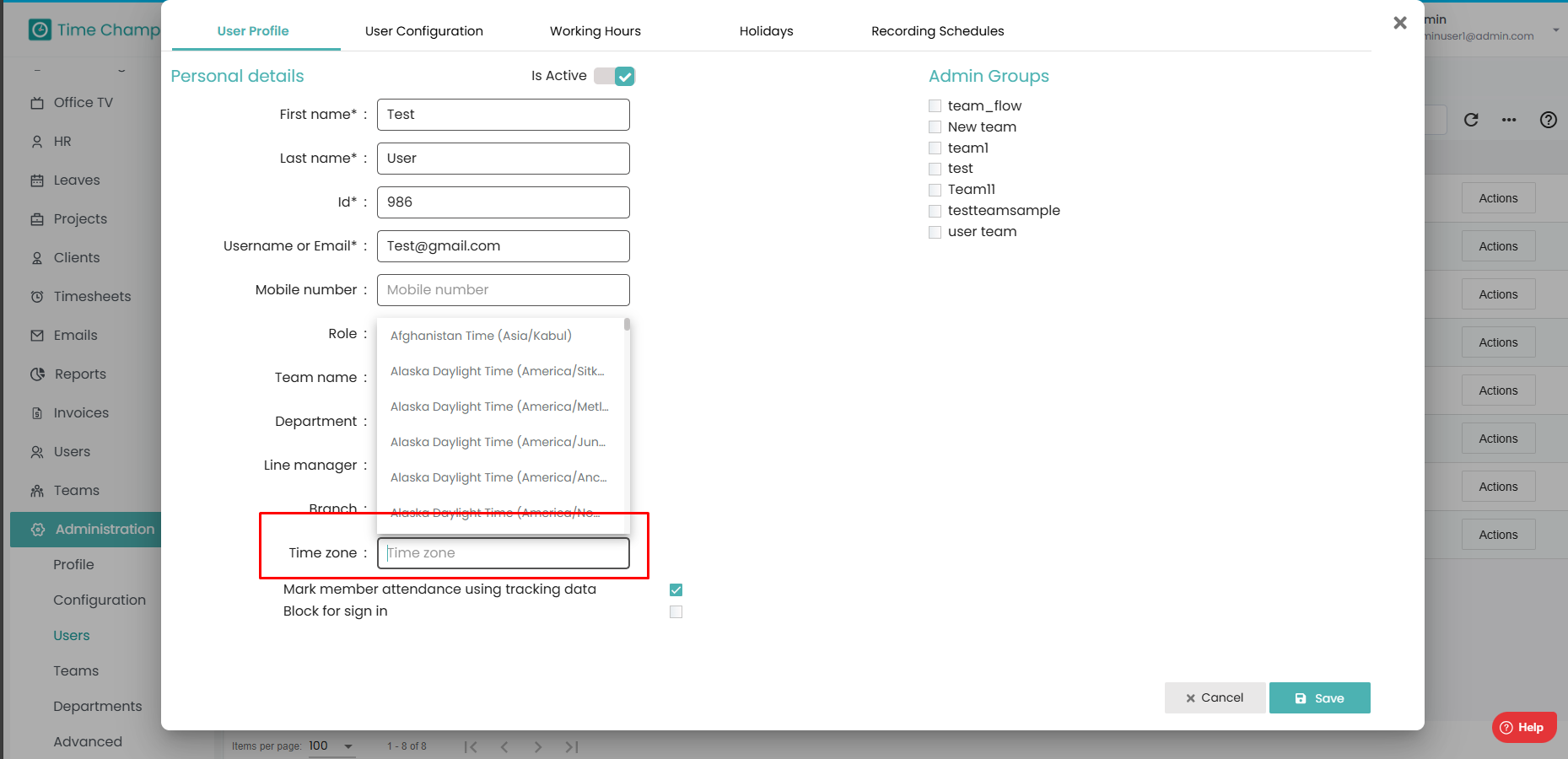The width and height of the screenshot is (1568, 759).
Task: Select Afghanistan Time (Asia/Kabul) option
Action: pyautogui.click(x=500, y=336)
